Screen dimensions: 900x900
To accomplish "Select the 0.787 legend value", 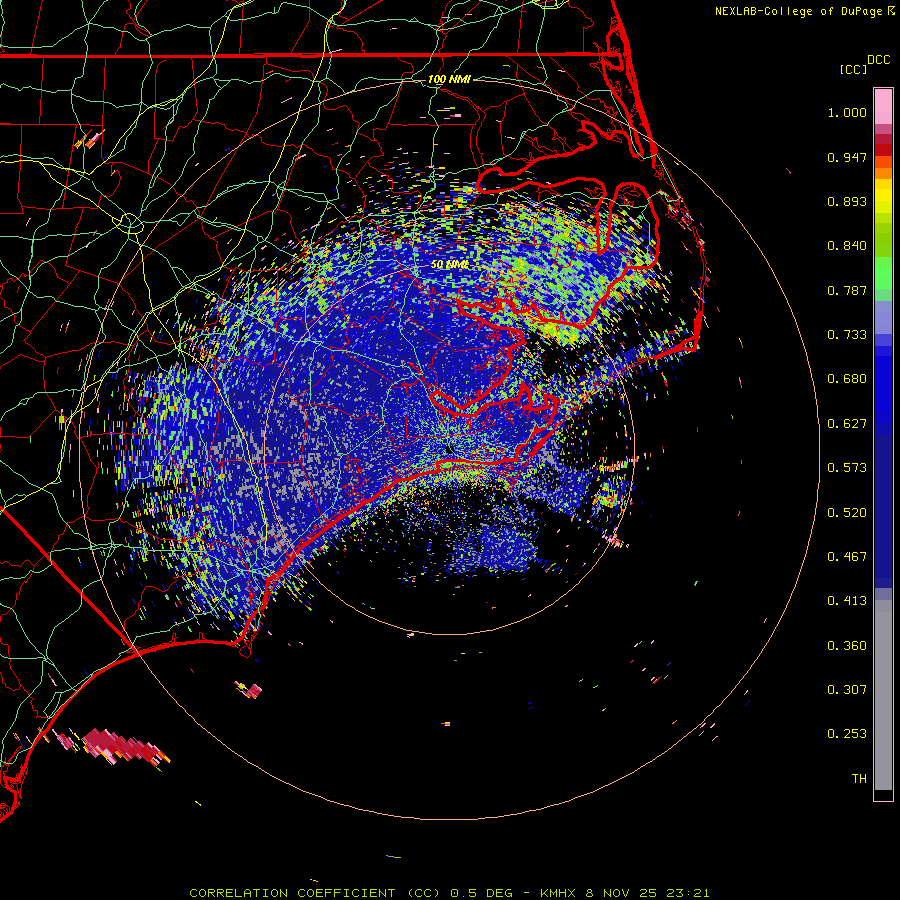I will [x=847, y=290].
